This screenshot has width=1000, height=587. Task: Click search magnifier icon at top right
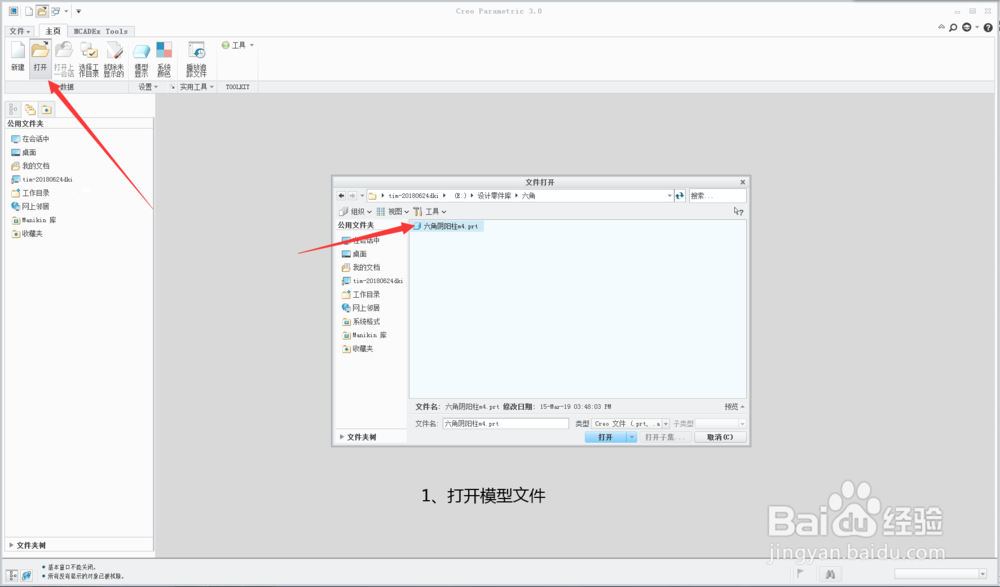[x=953, y=27]
